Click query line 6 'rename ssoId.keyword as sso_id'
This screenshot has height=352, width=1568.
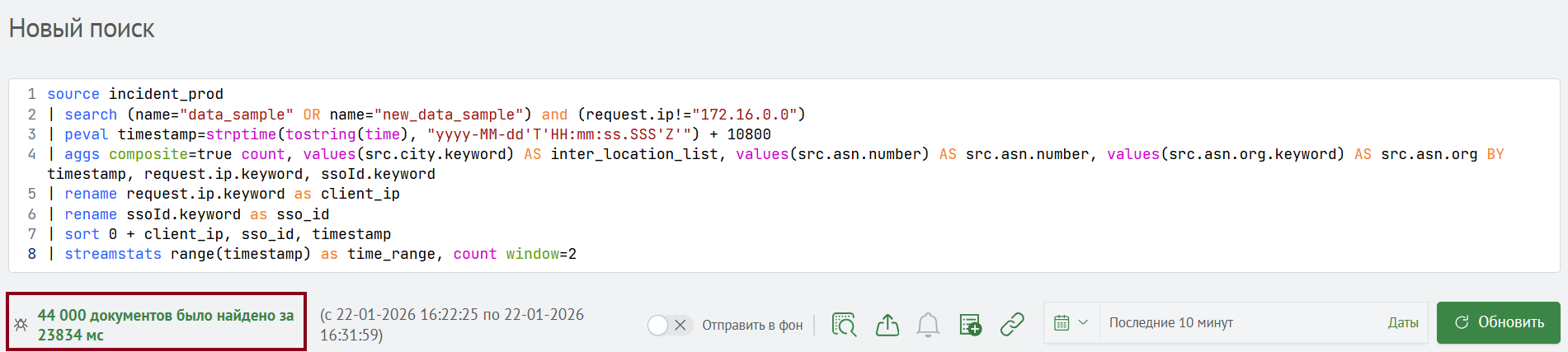pyautogui.click(x=188, y=214)
